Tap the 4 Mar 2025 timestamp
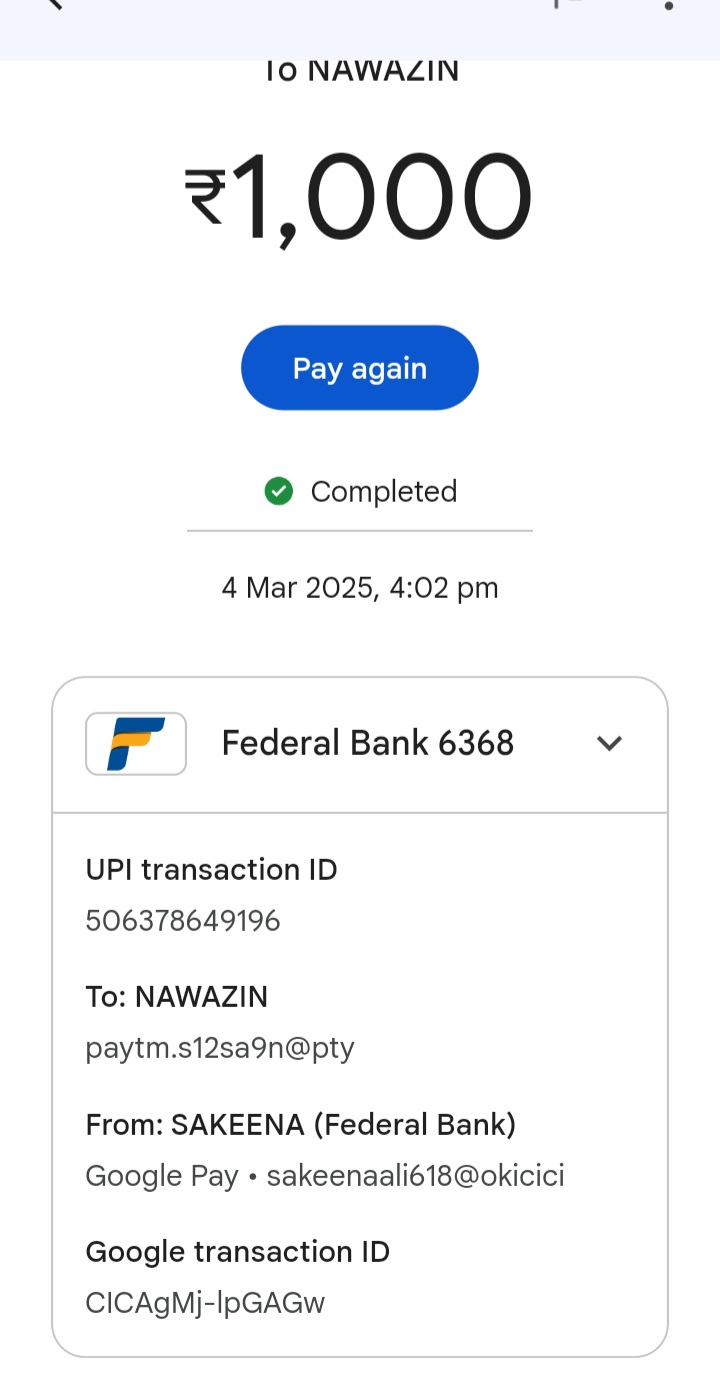Screen dimensions: 720x1374 click(360, 587)
